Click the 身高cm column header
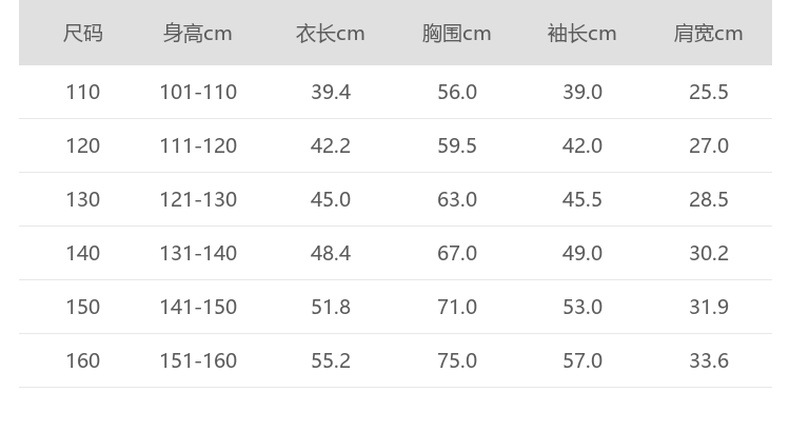790x431 pixels. point(198,34)
